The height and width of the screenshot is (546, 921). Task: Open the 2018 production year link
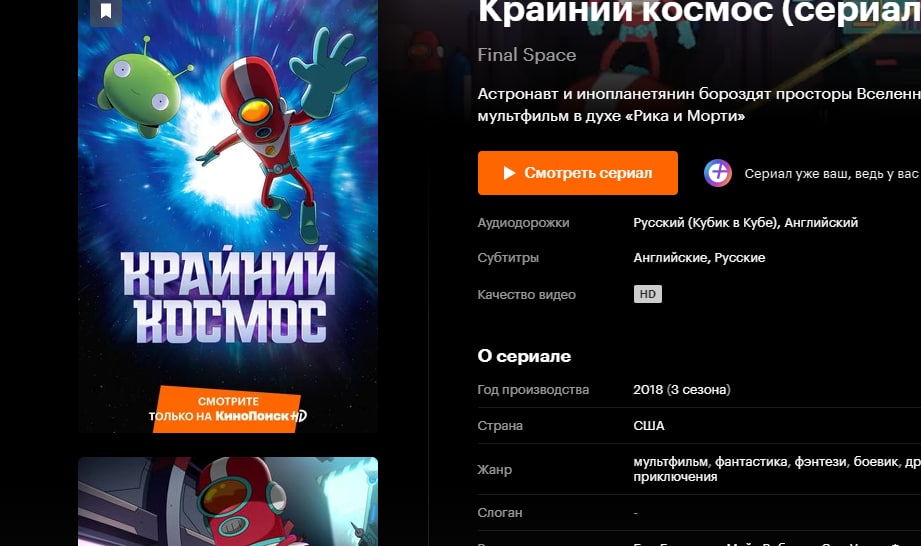click(x=648, y=390)
